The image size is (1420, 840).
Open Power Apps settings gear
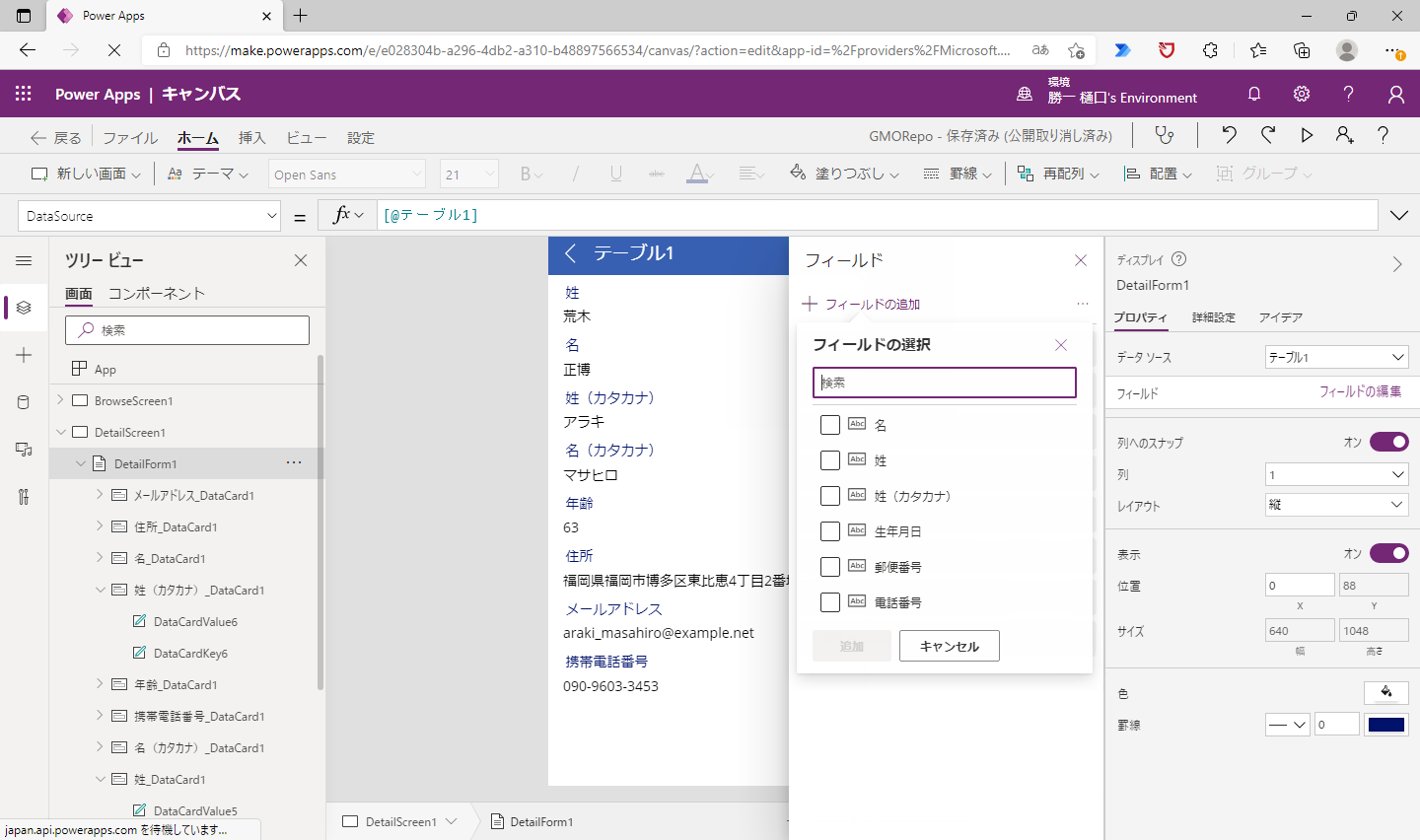click(x=1302, y=94)
